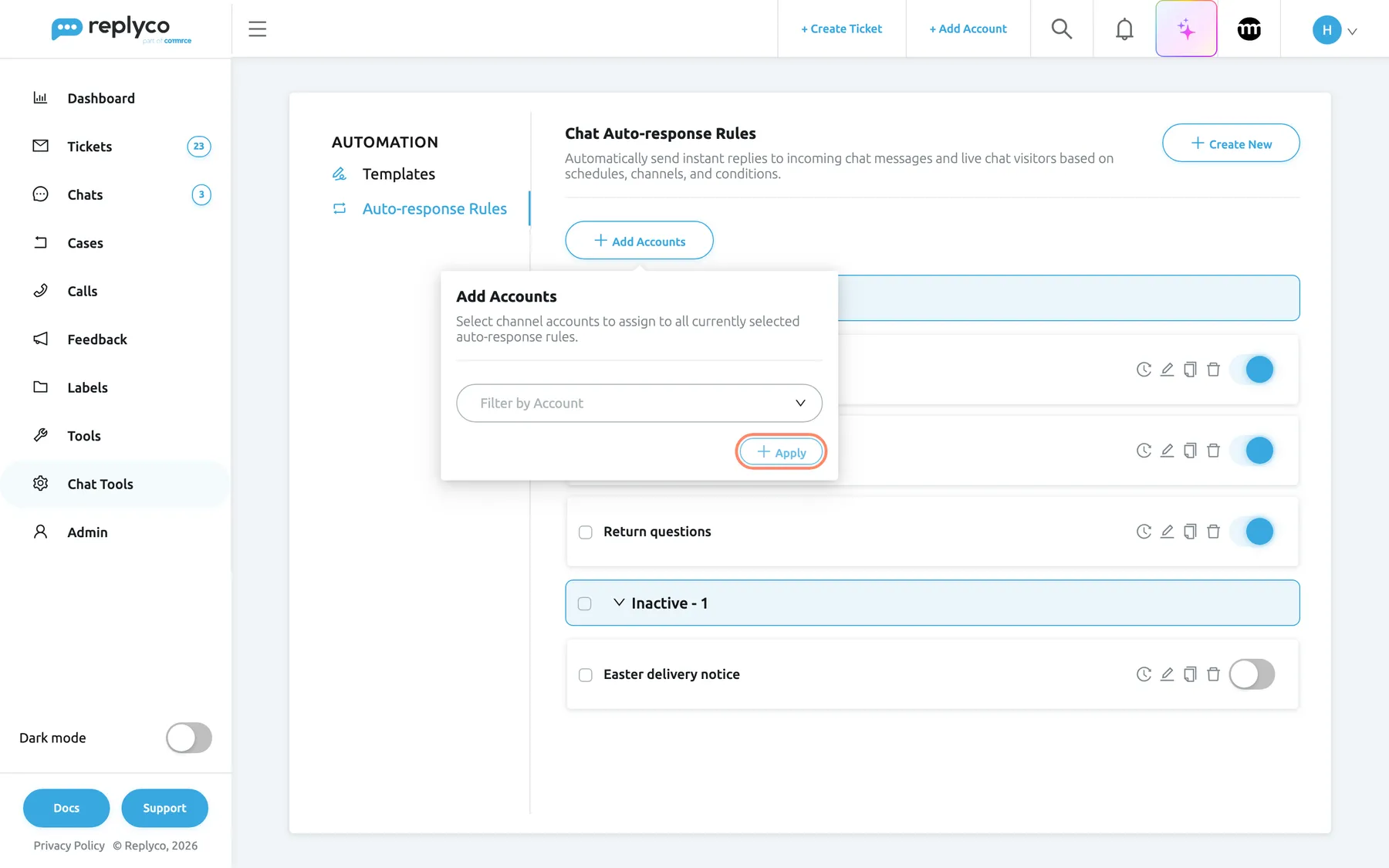Delete the Easter delivery notice rule
Viewport: 1389px width, 868px height.
pos(1213,674)
